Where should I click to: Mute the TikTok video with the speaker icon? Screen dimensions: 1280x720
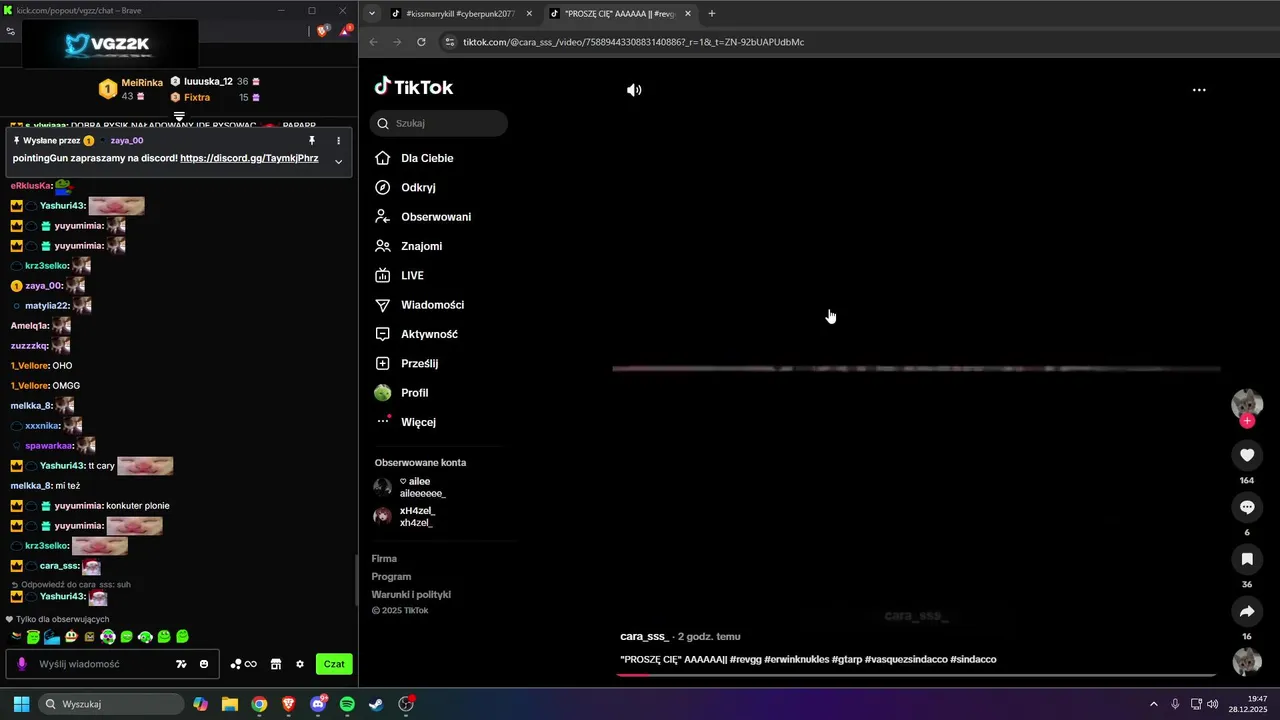[634, 90]
